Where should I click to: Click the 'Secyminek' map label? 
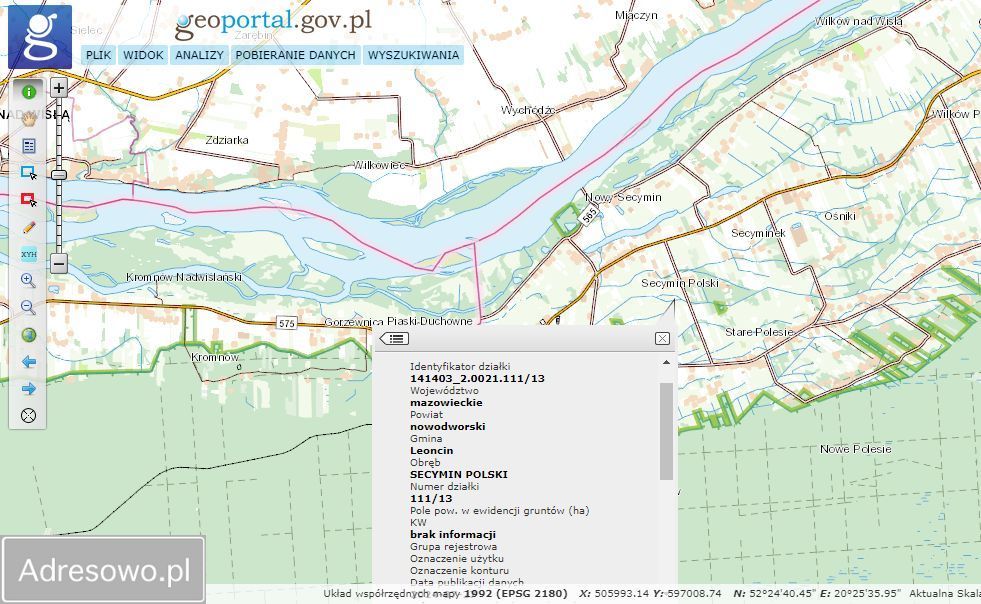click(758, 233)
